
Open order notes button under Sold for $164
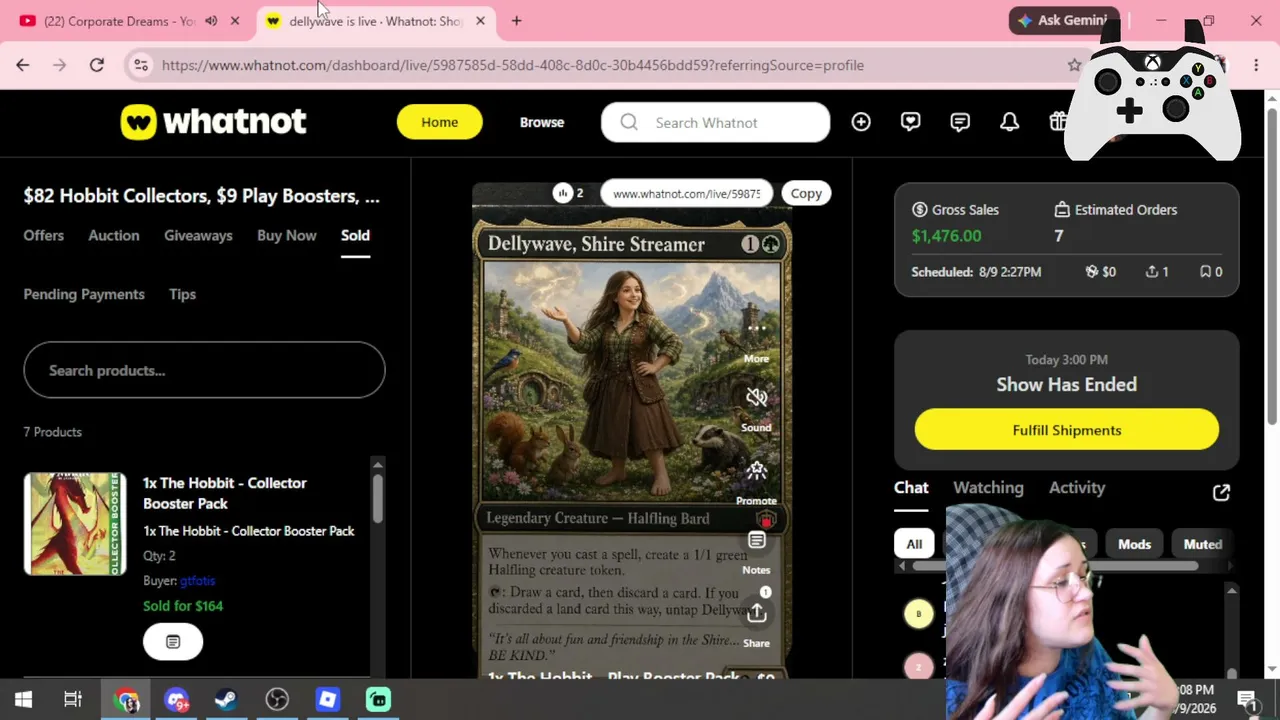point(173,641)
